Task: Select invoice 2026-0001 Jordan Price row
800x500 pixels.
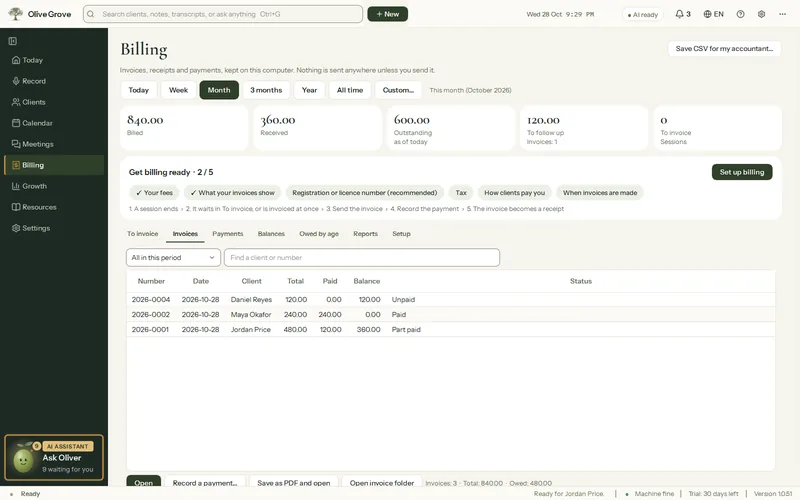Action: coord(451,330)
